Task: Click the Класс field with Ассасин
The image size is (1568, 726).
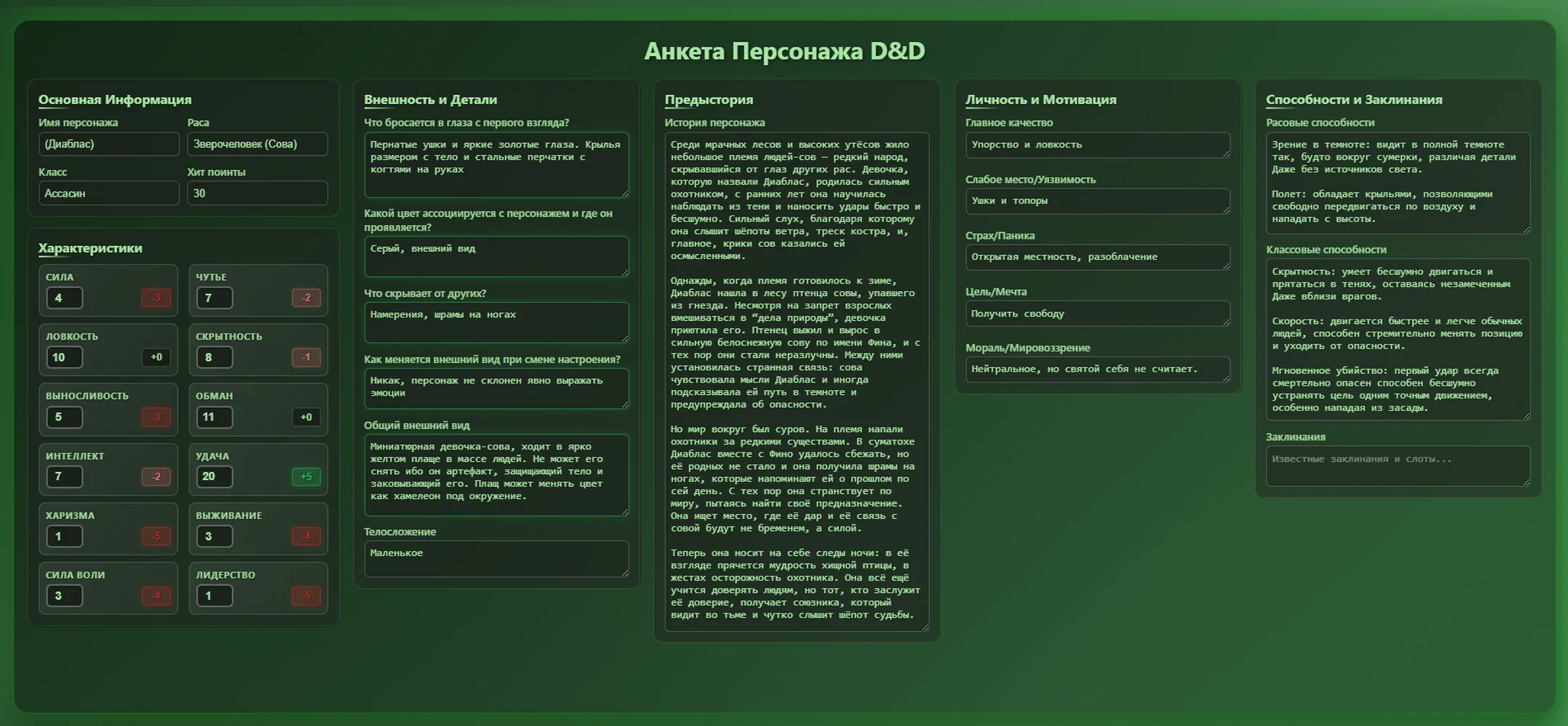Action: point(109,193)
